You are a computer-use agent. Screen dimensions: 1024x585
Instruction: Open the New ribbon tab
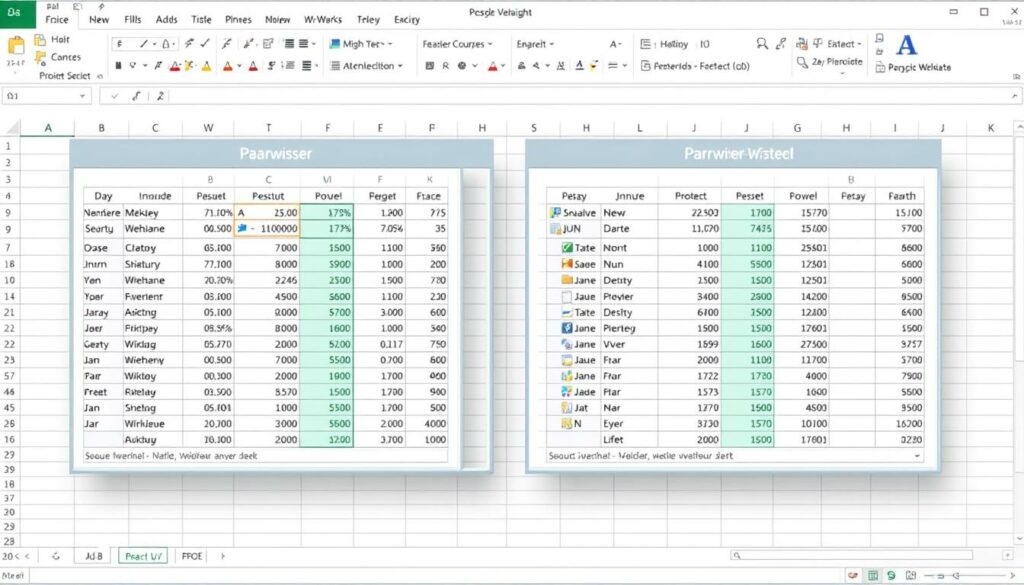pos(99,19)
